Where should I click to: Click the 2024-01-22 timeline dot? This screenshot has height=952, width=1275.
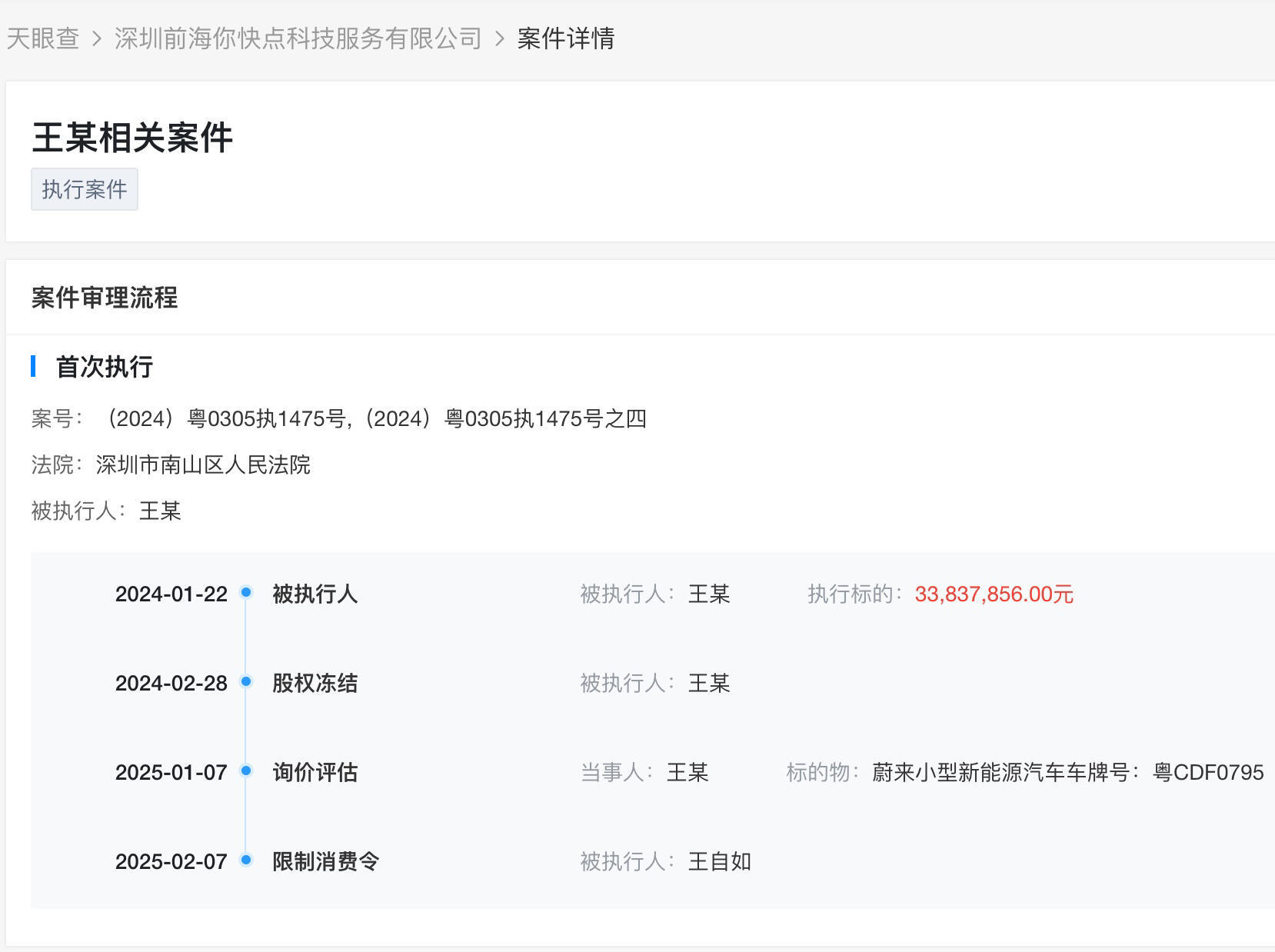click(246, 592)
